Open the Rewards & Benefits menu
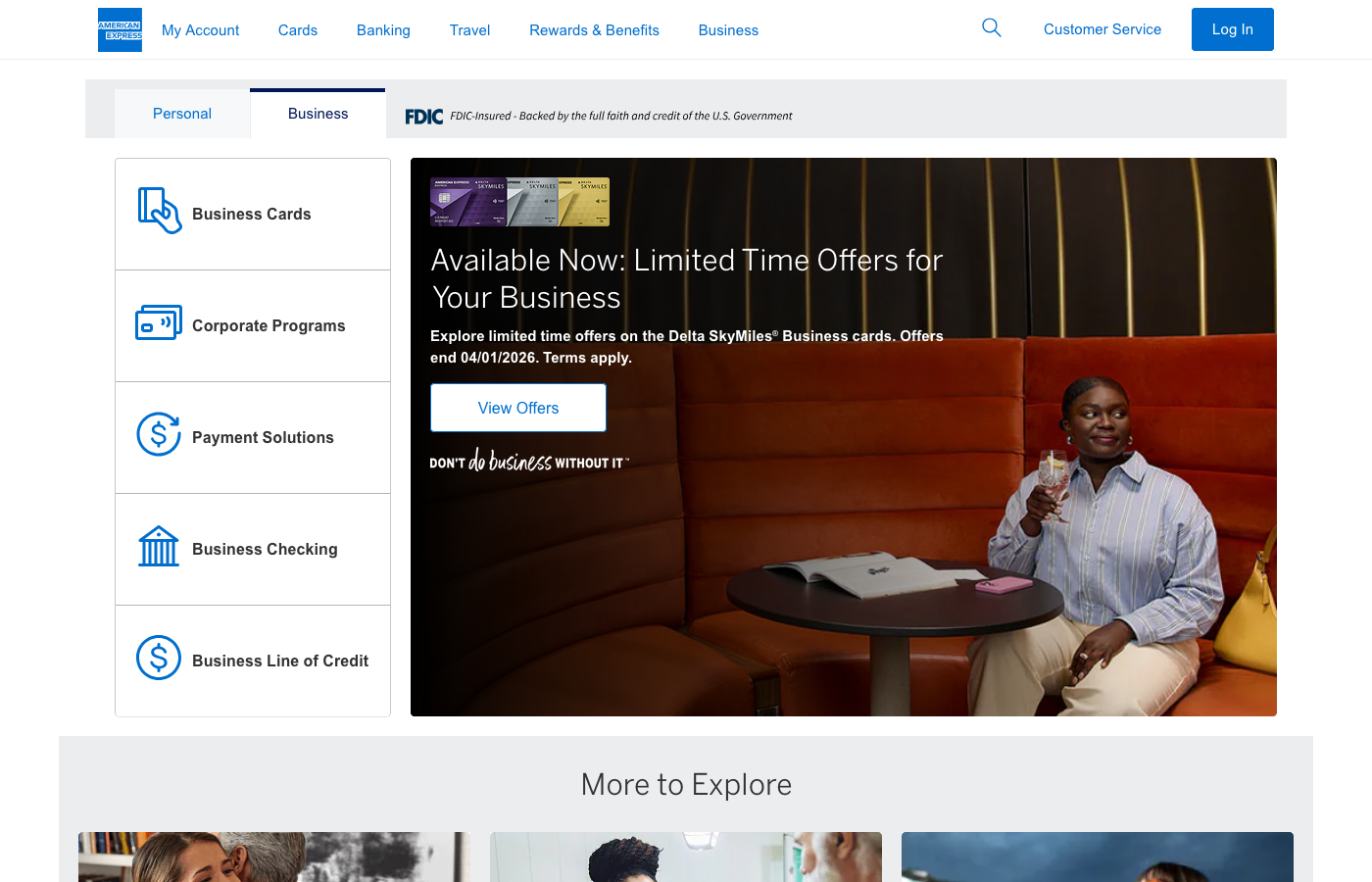This screenshot has height=882, width=1372. click(x=594, y=30)
